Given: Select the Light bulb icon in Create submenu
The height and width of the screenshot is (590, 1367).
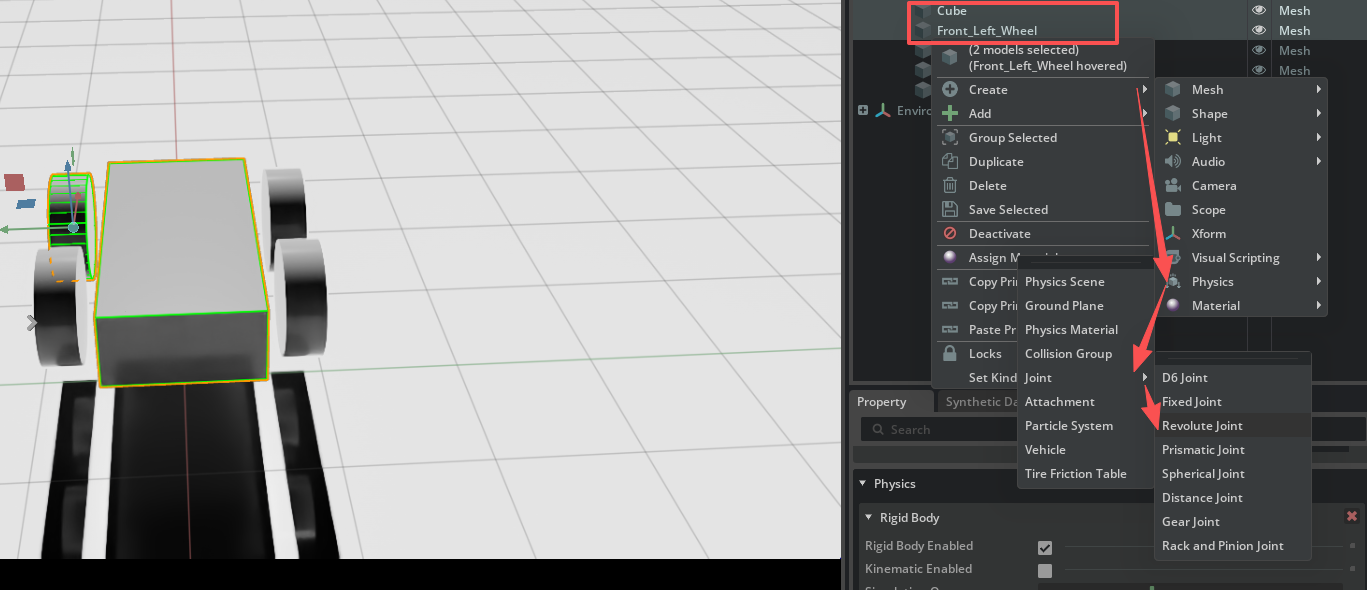Looking at the screenshot, I should point(1171,137).
